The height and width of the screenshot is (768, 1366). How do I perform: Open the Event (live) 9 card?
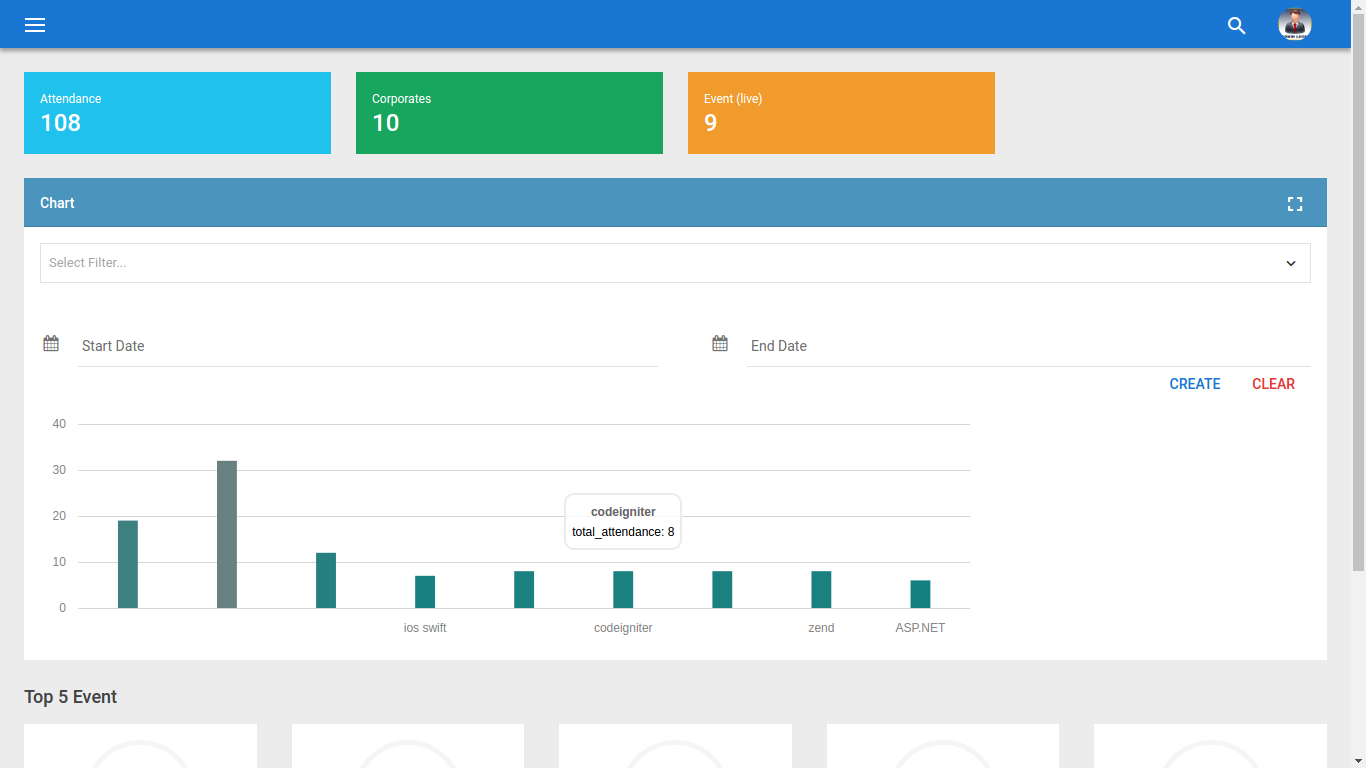click(x=841, y=113)
